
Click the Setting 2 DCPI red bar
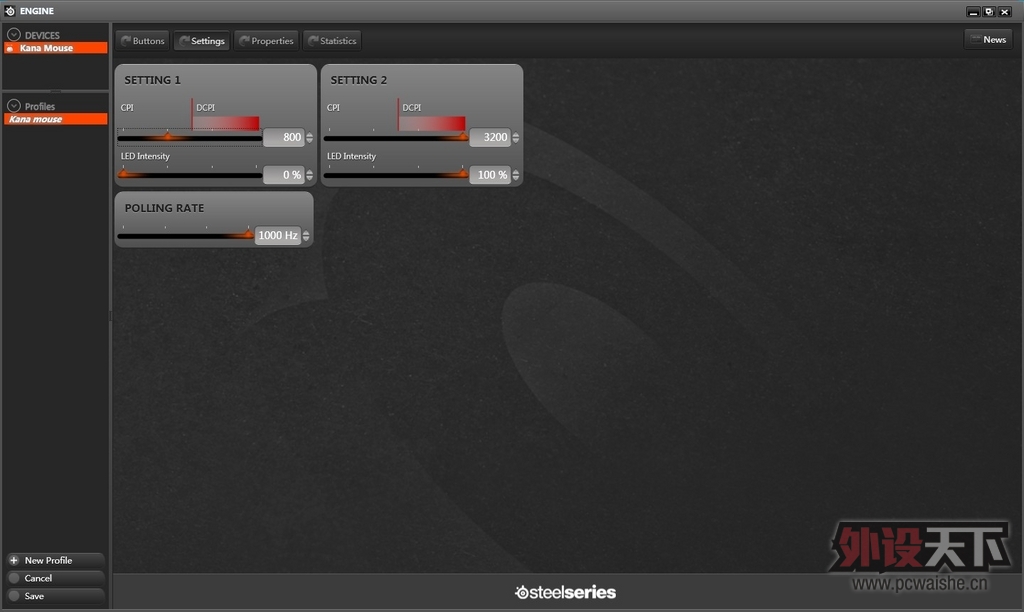click(x=432, y=123)
